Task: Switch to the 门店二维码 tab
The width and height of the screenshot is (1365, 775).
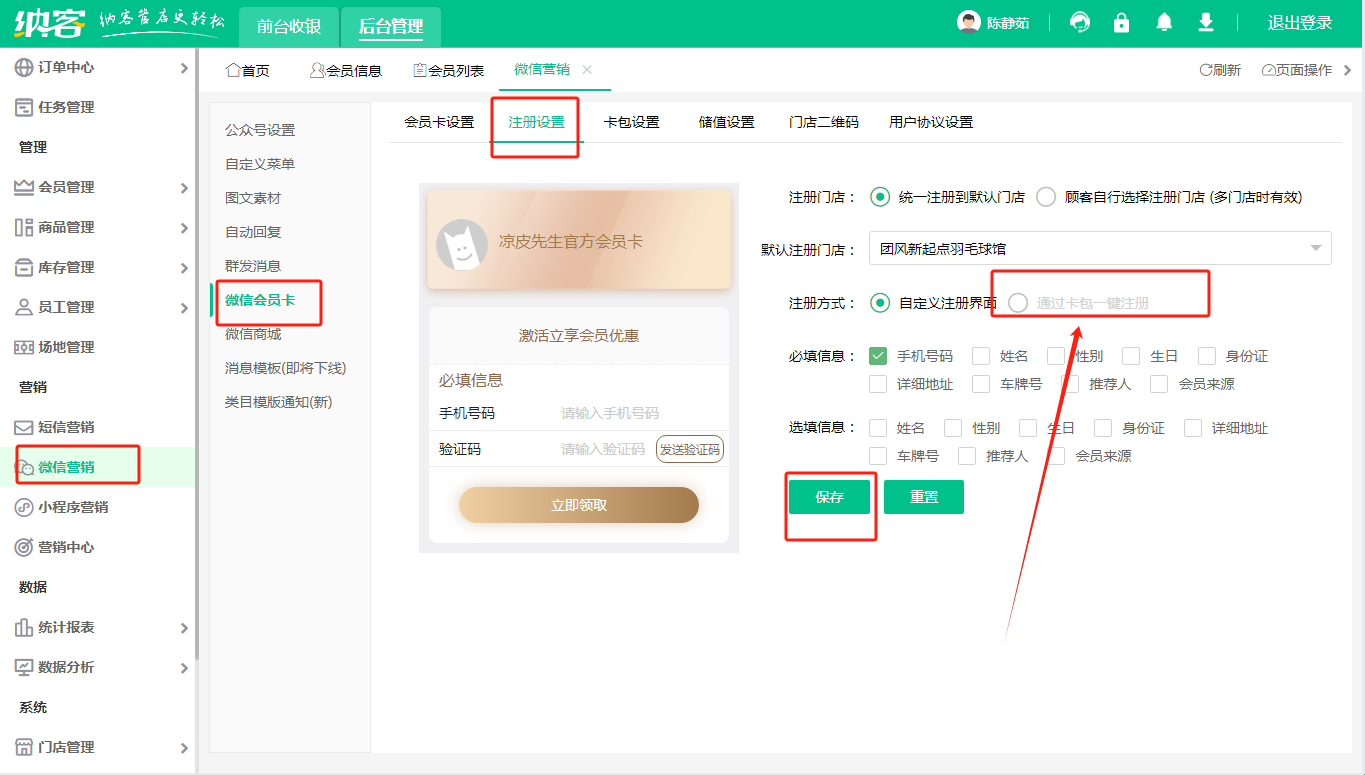Action: point(823,122)
